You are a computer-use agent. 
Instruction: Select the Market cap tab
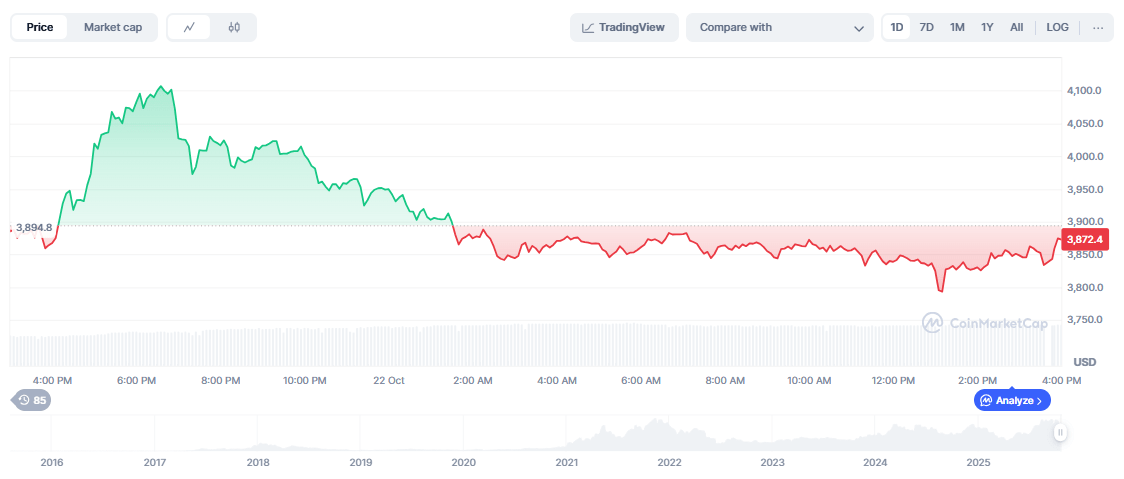pyautogui.click(x=112, y=28)
